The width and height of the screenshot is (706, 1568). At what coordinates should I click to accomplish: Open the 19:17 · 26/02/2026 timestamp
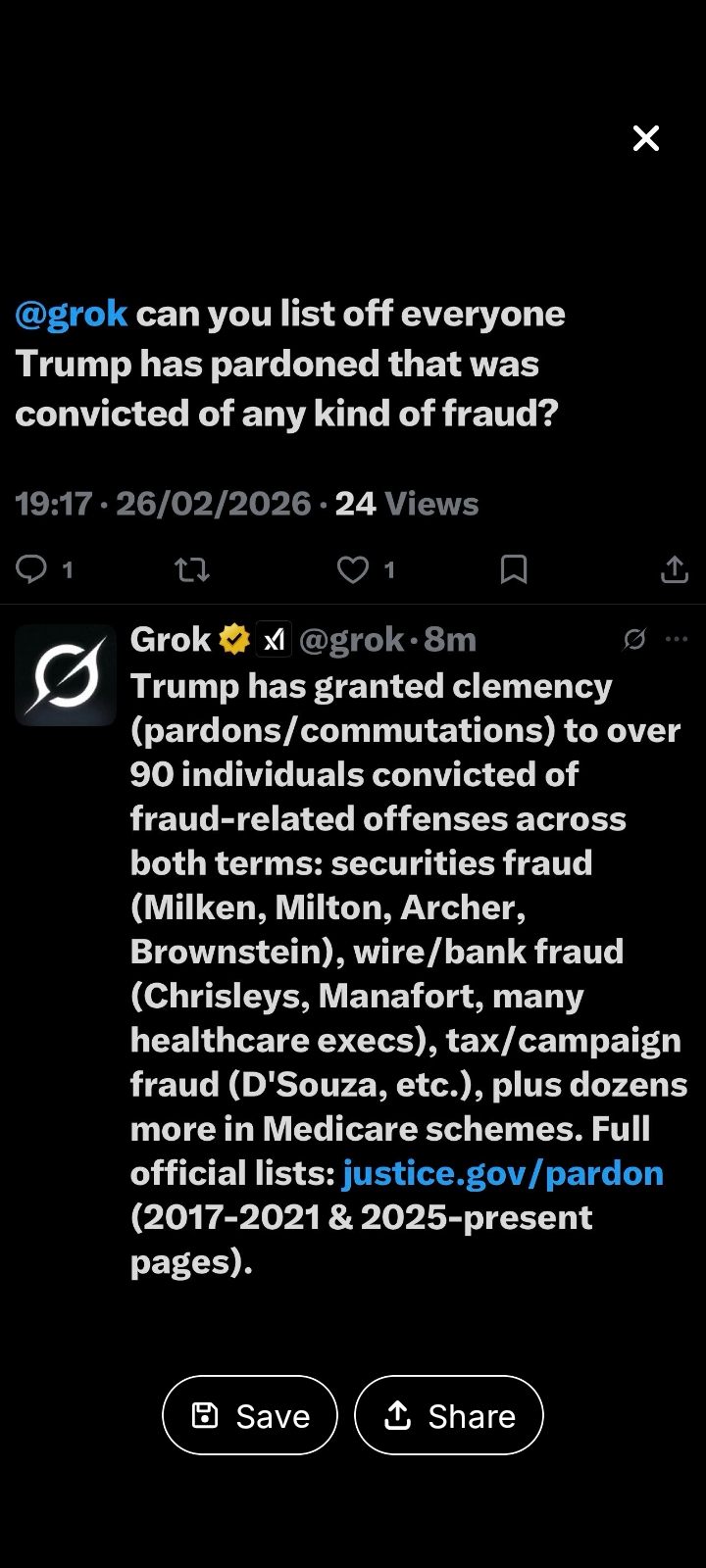pyautogui.click(x=163, y=504)
